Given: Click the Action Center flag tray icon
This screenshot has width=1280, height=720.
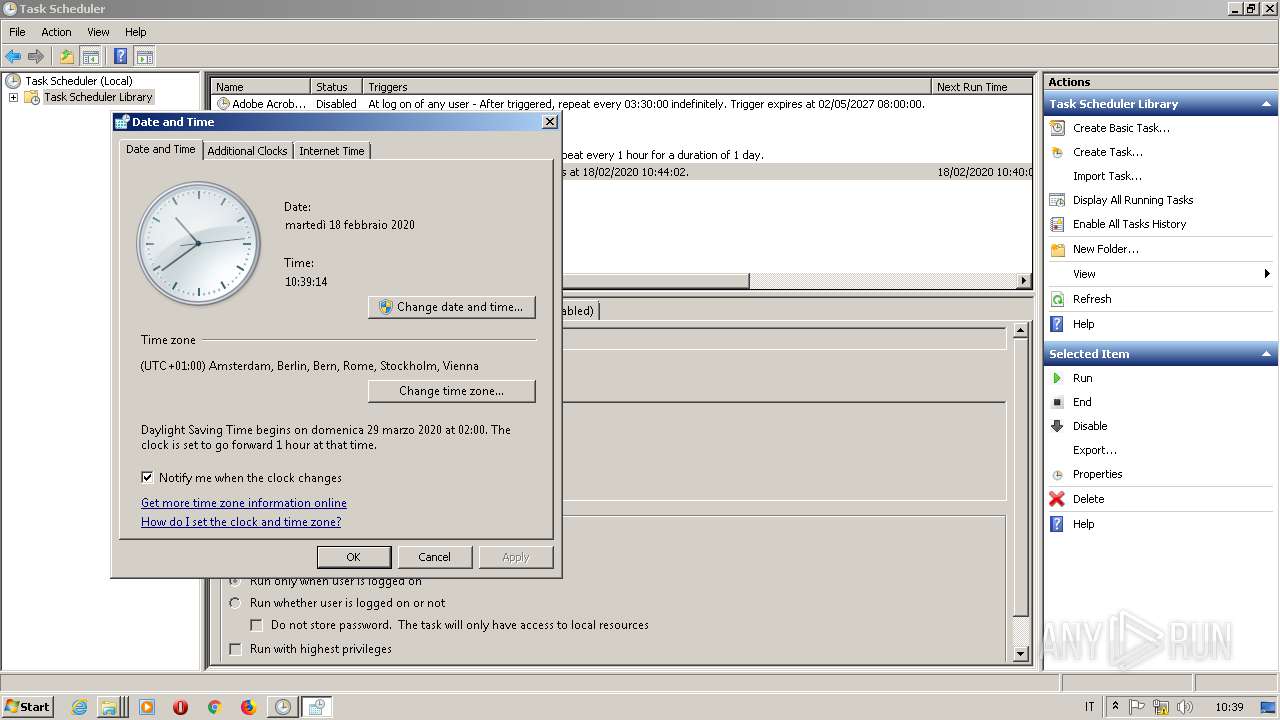Looking at the screenshot, I should pyautogui.click(x=1137, y=707).
